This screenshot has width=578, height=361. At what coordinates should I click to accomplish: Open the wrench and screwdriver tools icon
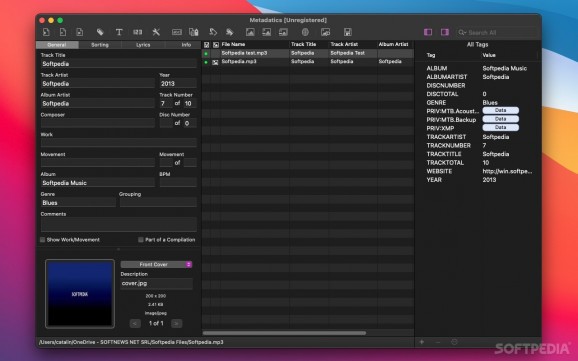156,32
